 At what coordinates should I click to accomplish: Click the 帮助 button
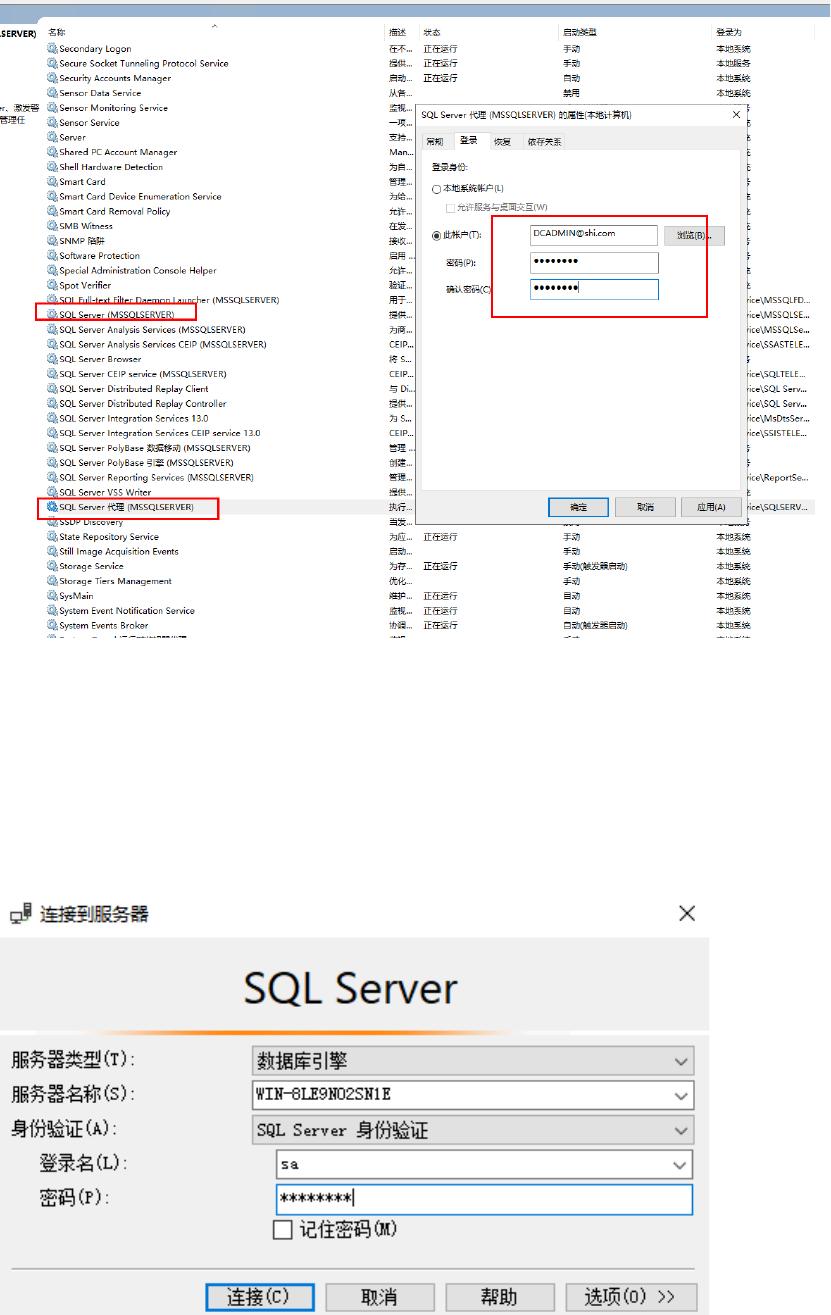click(499, 1297)
